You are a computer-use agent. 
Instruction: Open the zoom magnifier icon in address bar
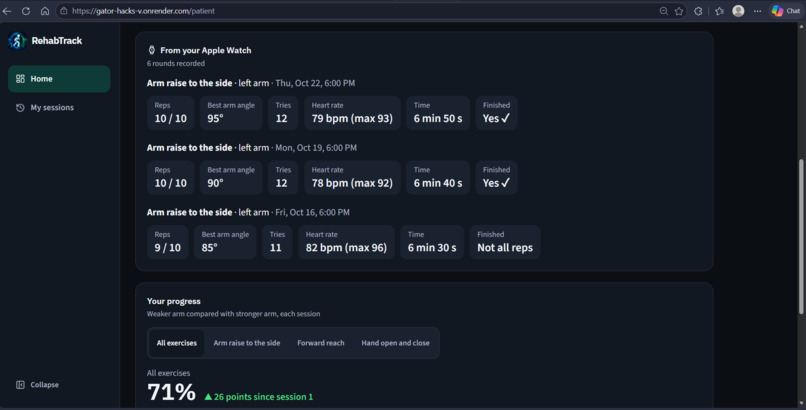click(x=664, y=11)
